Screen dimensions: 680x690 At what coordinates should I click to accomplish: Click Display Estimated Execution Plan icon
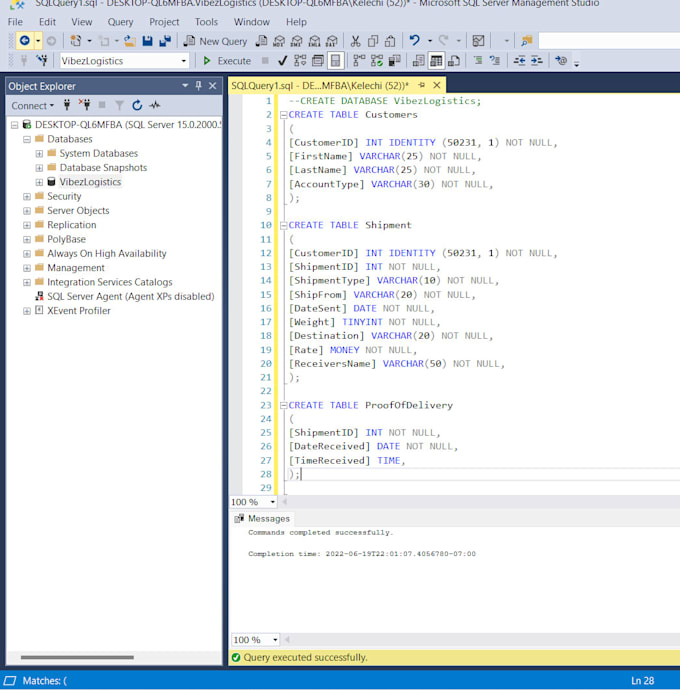pyautogui.click(x=300, y=60)
